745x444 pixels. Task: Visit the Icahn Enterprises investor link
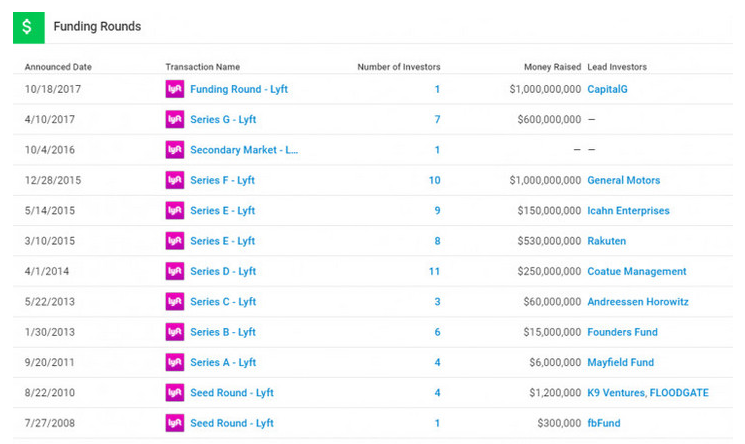click(628, 211)
